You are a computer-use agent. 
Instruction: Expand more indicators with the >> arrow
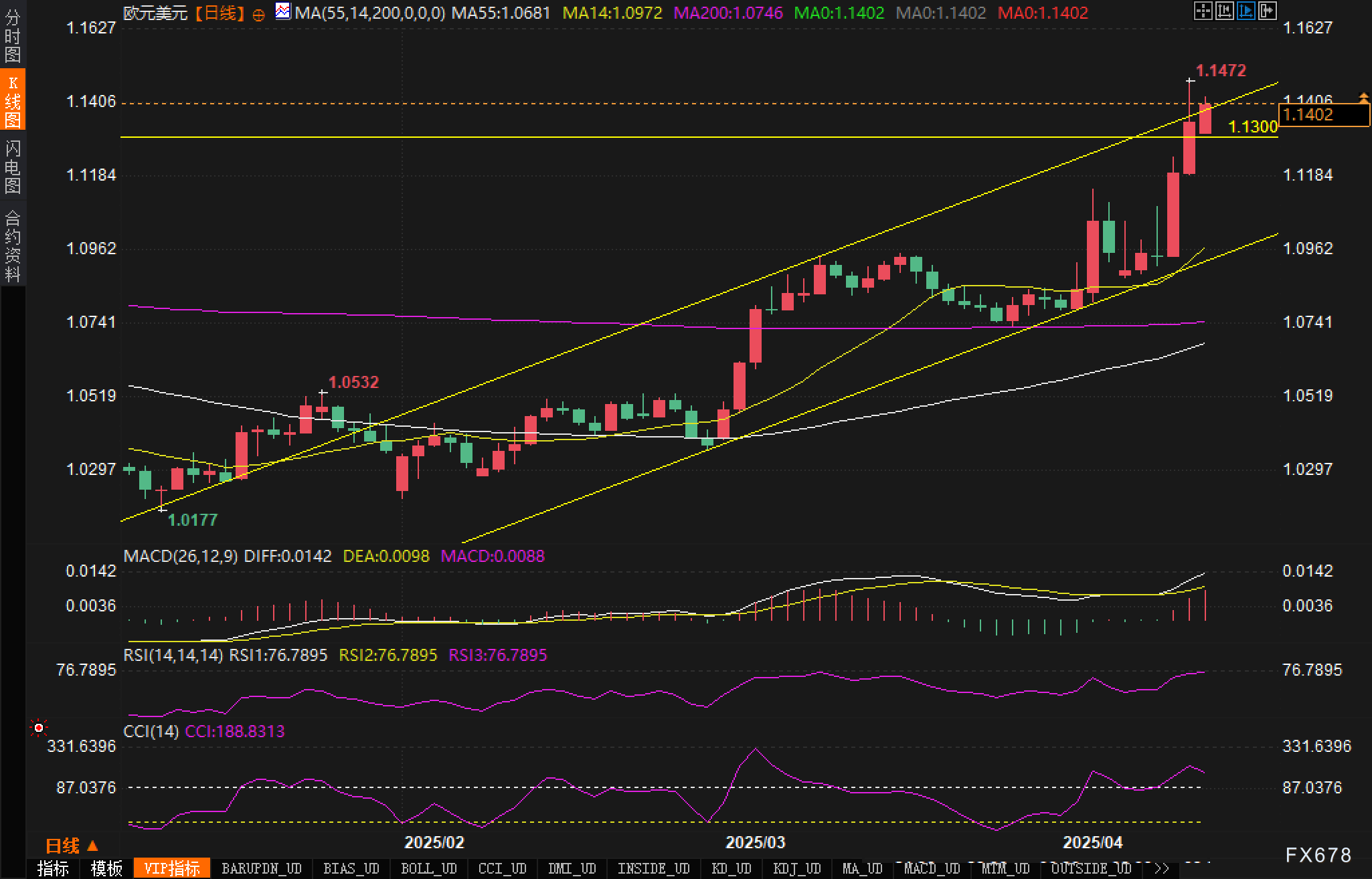pyautogui.click(x=1162, y=868)
